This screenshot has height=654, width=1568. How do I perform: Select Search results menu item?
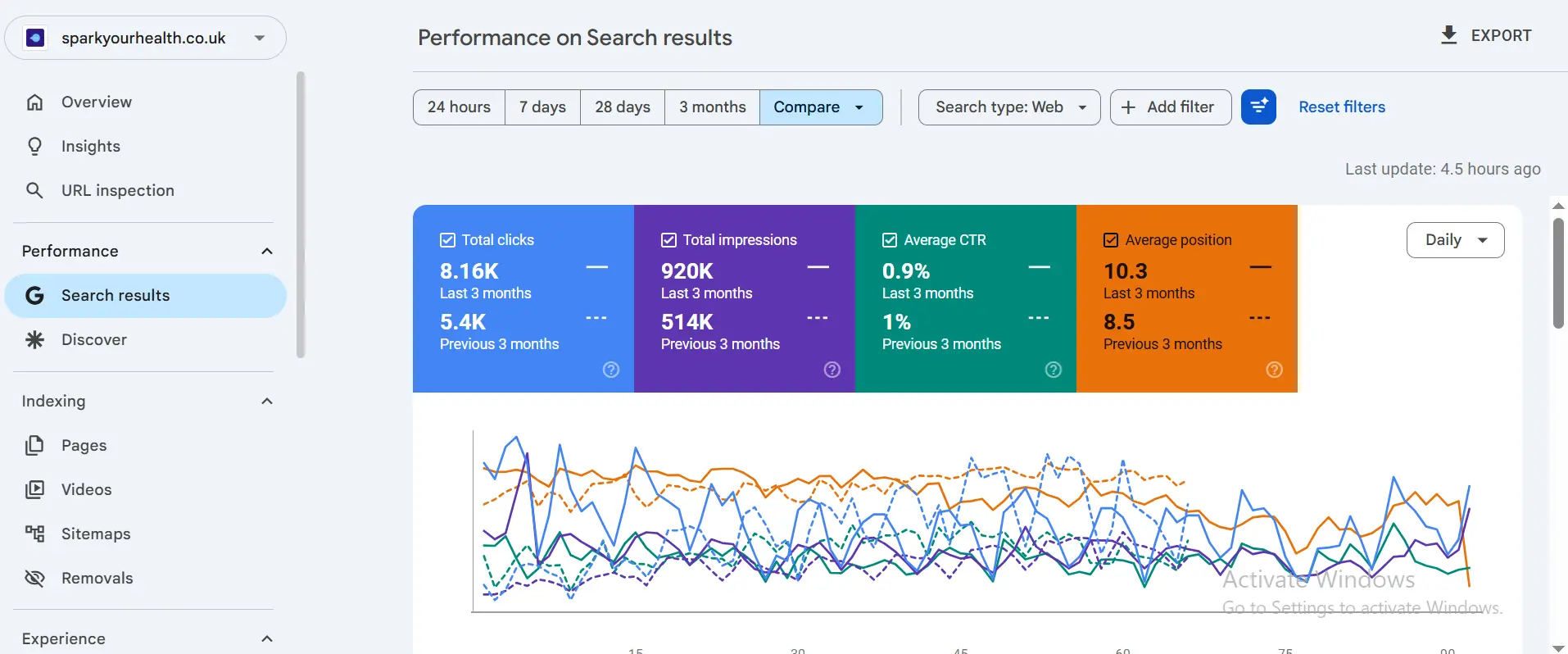click(x=146, y=296)
